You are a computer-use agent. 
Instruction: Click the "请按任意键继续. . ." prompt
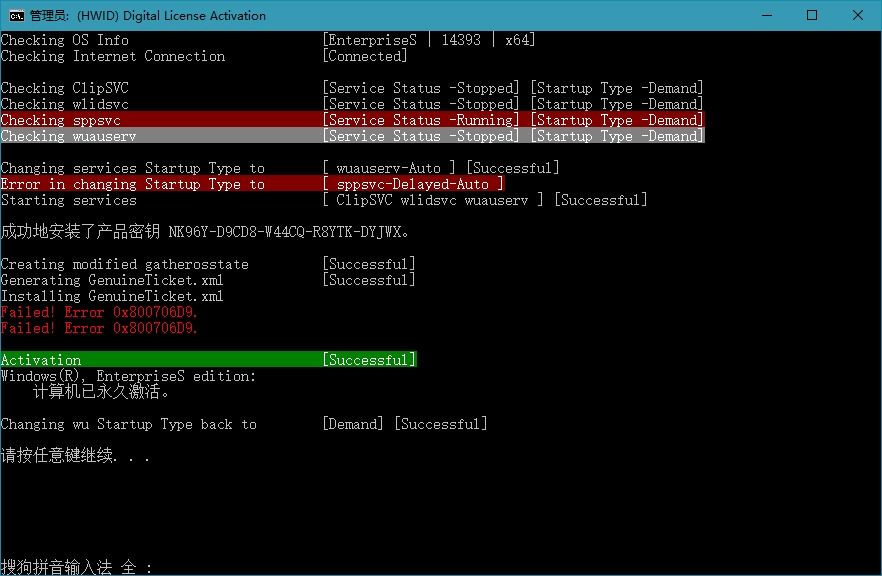click(76, 455)
